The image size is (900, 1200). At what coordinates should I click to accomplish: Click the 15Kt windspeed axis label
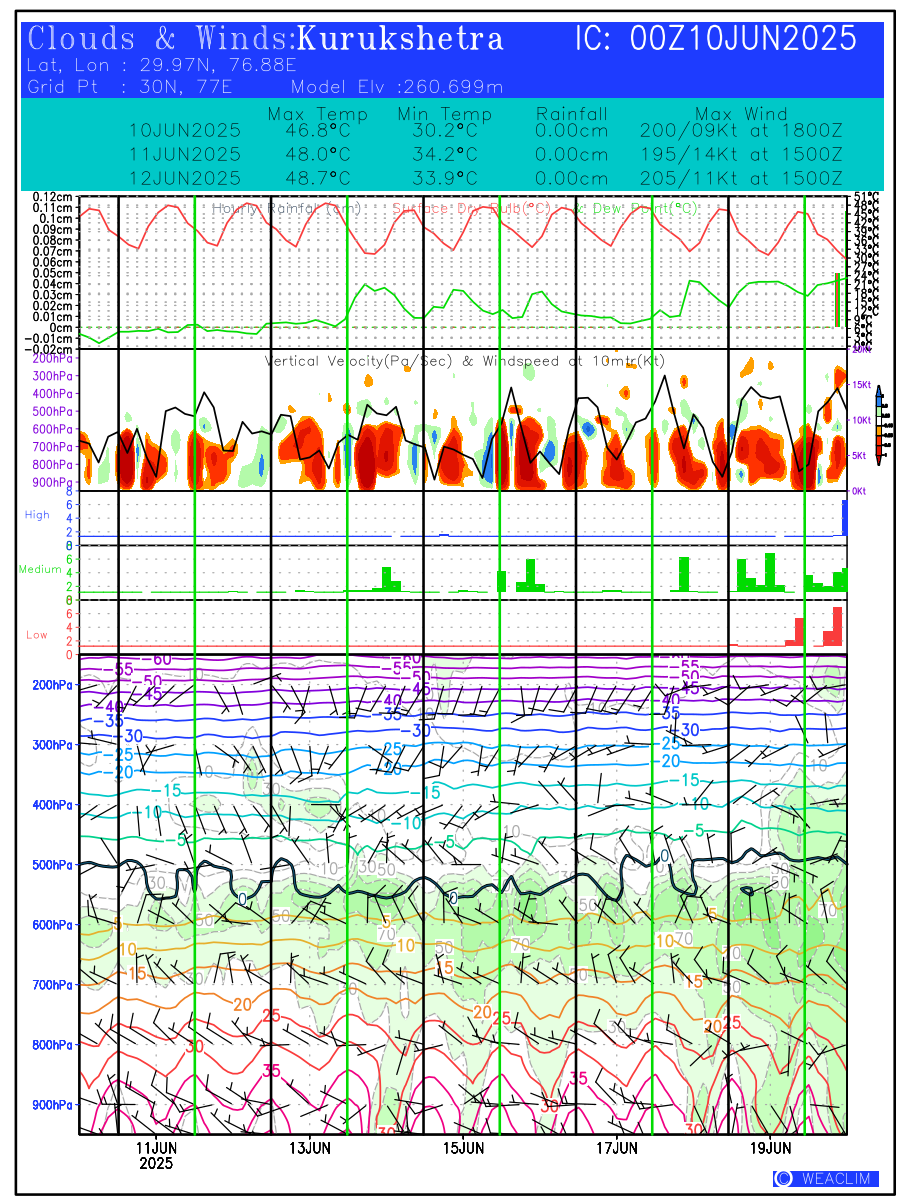(x=862, y=385)
